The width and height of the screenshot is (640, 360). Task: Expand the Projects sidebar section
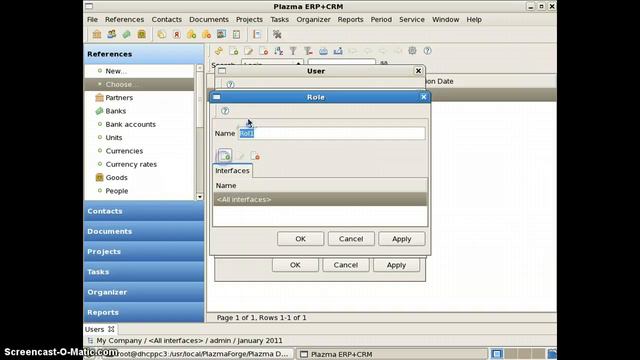144,251
